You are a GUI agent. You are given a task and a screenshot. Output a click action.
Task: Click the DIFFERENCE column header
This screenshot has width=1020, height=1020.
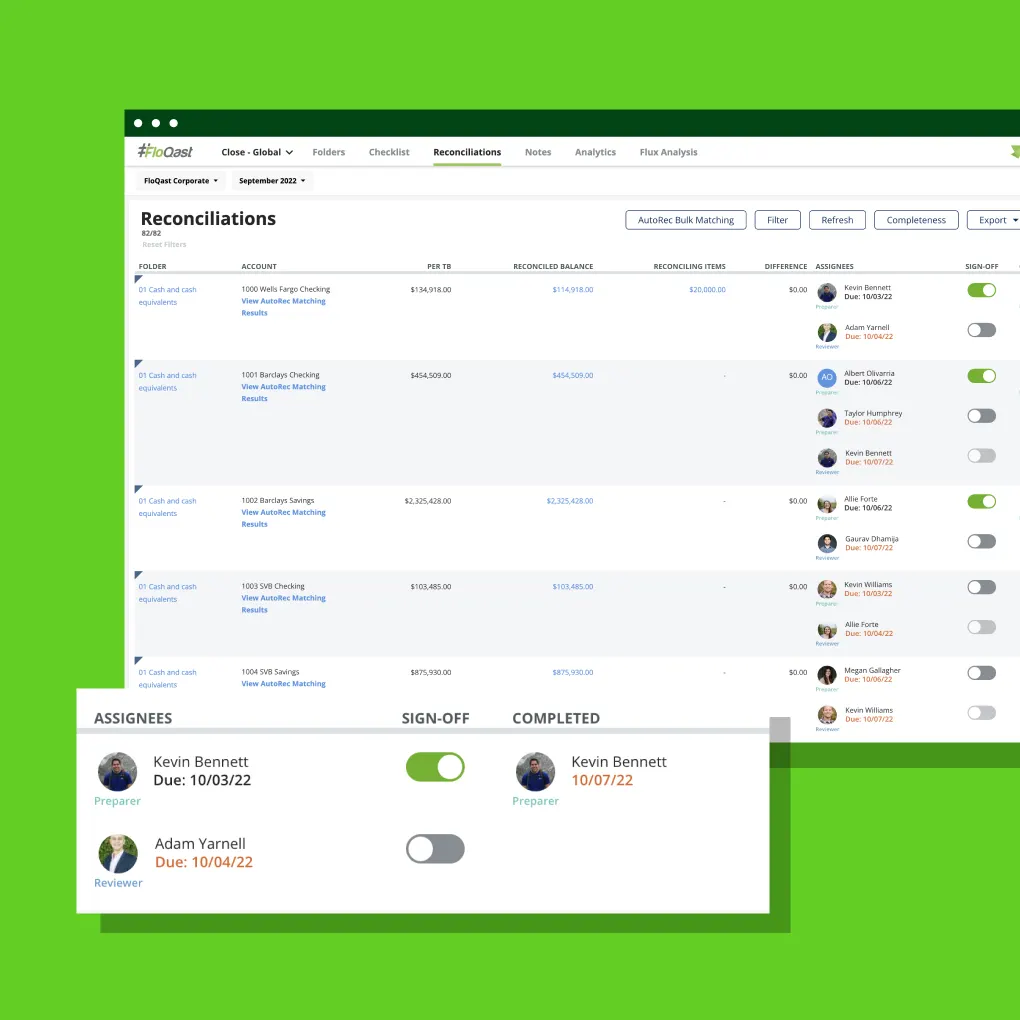pyautogui.click(x=786, y=266)
